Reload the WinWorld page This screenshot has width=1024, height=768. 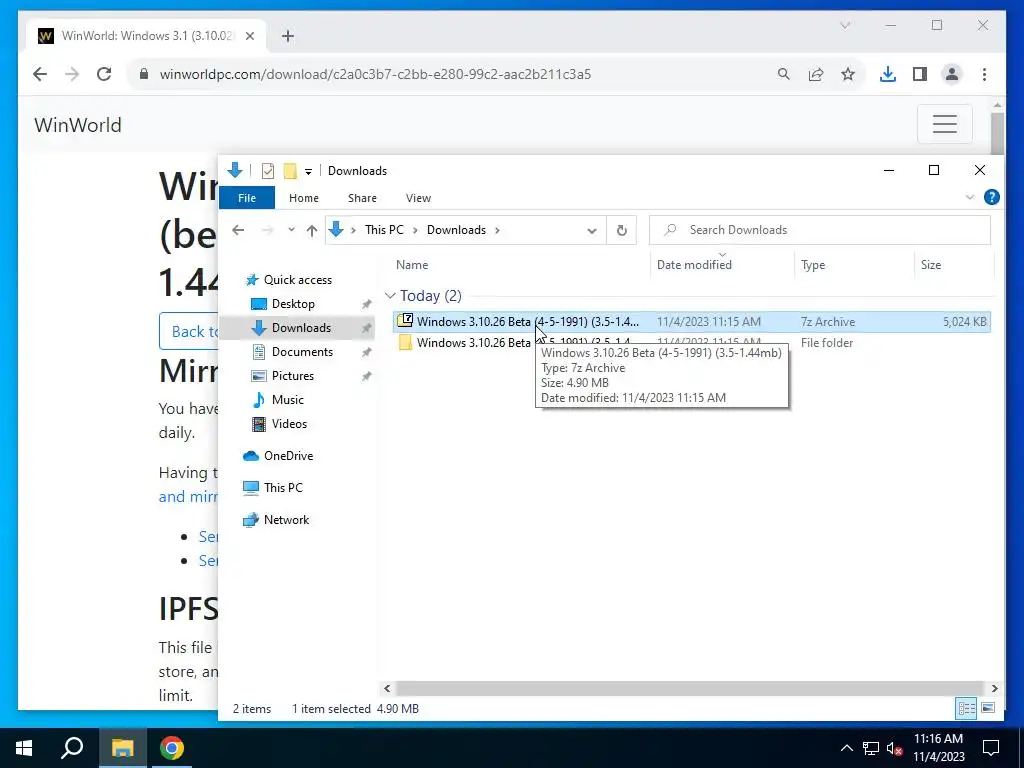104,74
